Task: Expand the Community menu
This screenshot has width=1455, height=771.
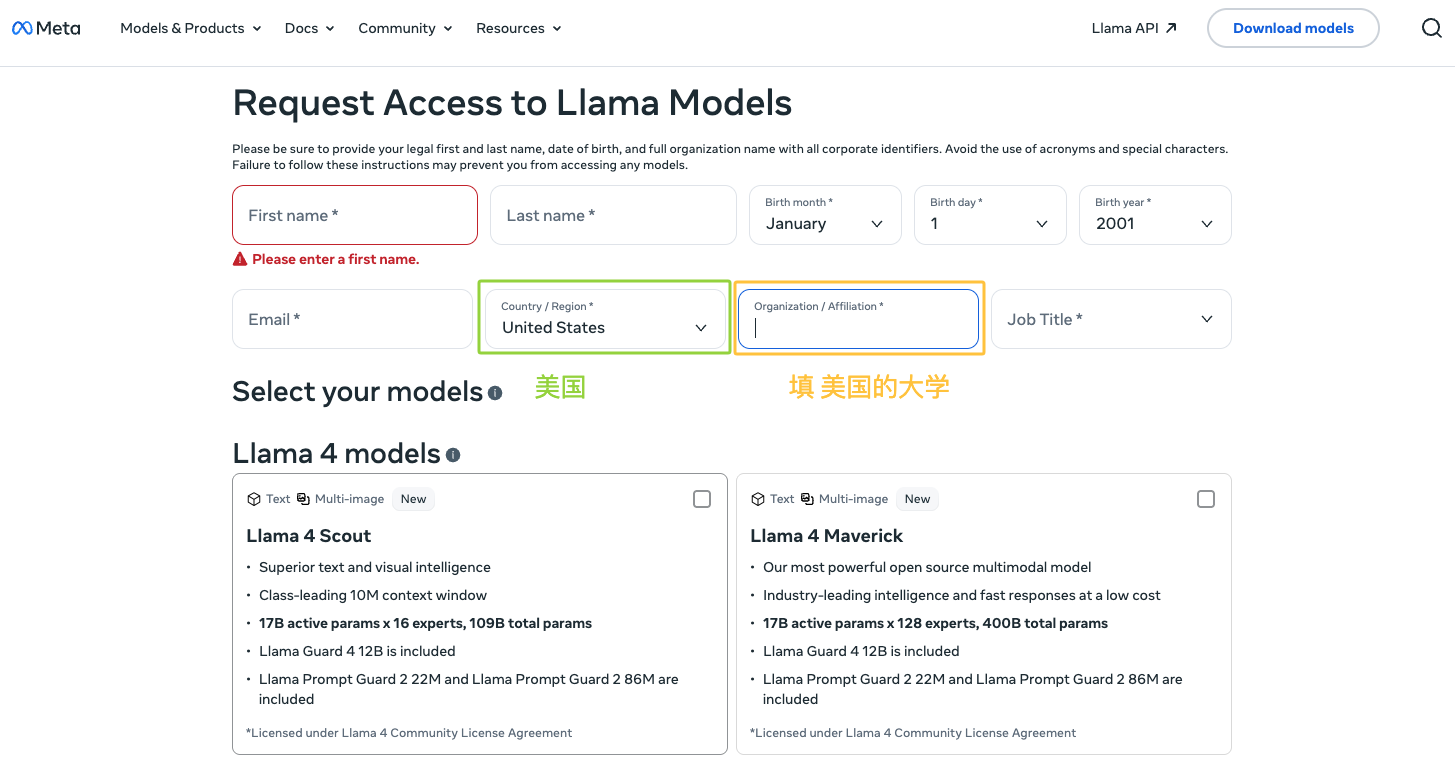Action: 405,28
